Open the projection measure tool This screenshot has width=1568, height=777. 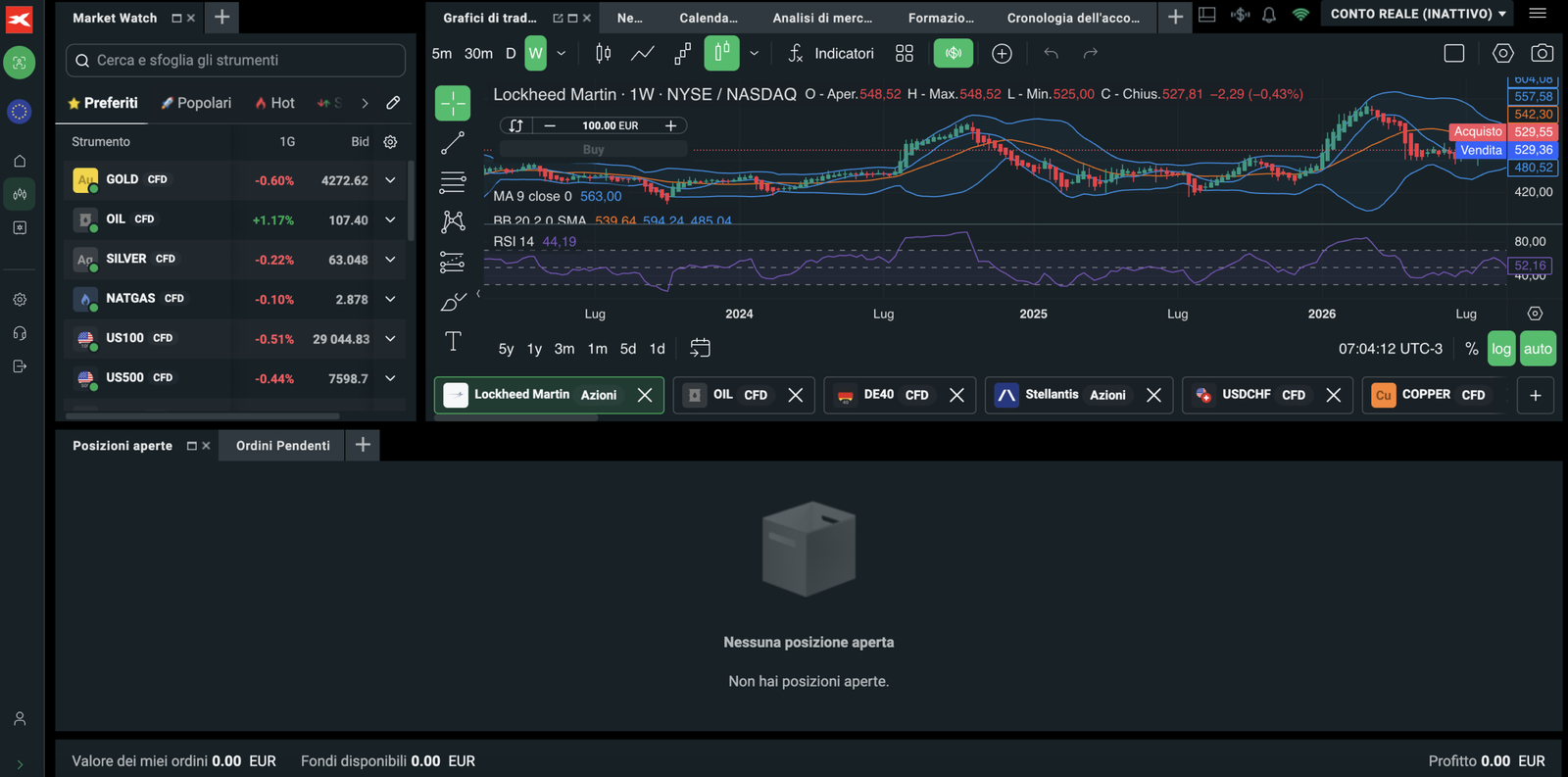click(x=453, y=262)
